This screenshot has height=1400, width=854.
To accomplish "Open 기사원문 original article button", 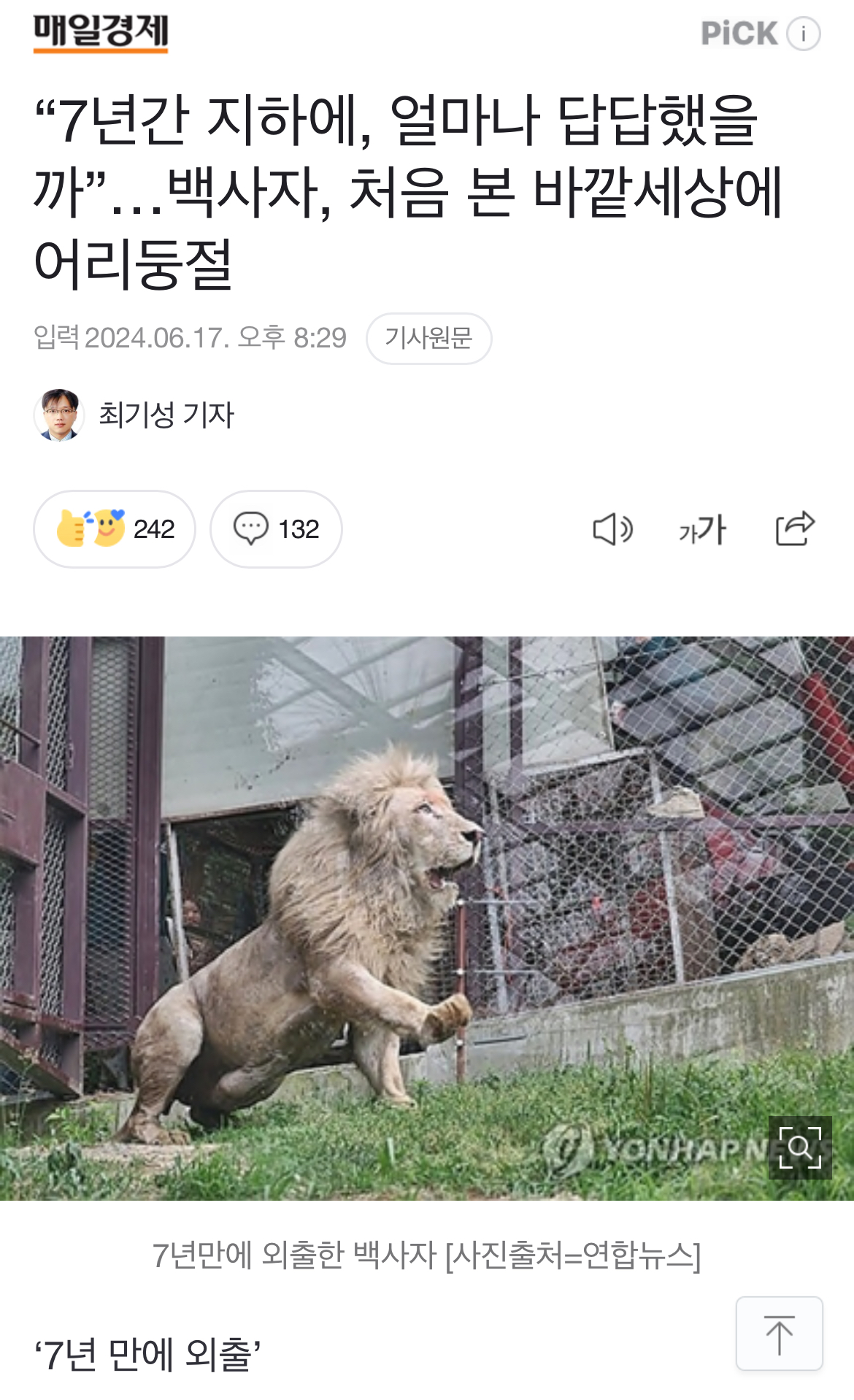I will point(428,338).
